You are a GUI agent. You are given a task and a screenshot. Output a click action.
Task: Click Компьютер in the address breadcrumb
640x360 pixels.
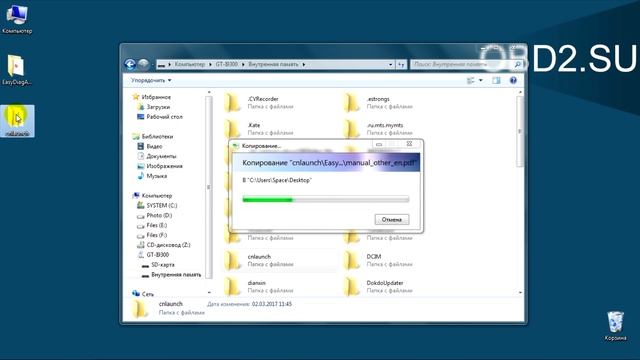[190, 64]
